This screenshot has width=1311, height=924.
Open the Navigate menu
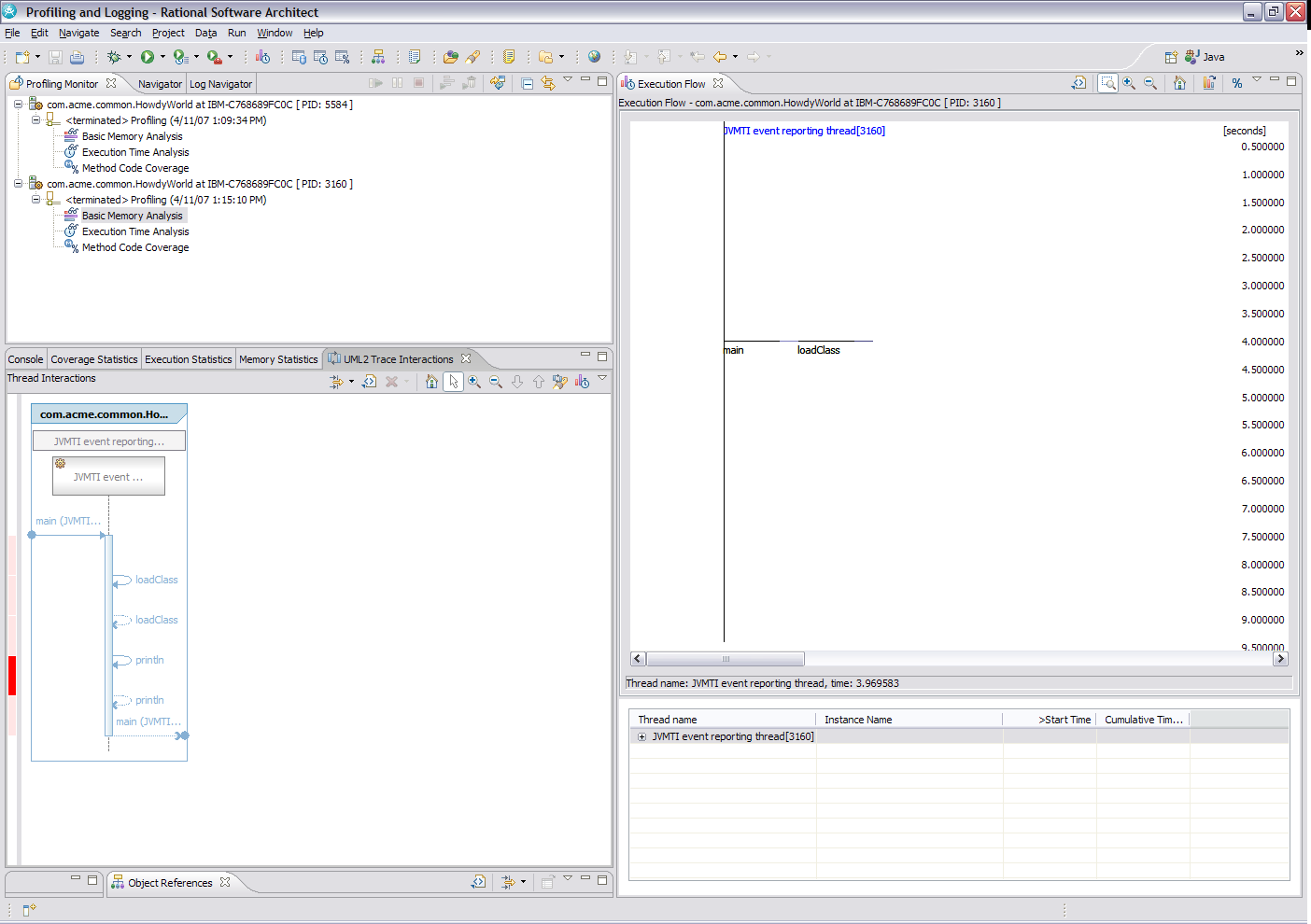78,33
